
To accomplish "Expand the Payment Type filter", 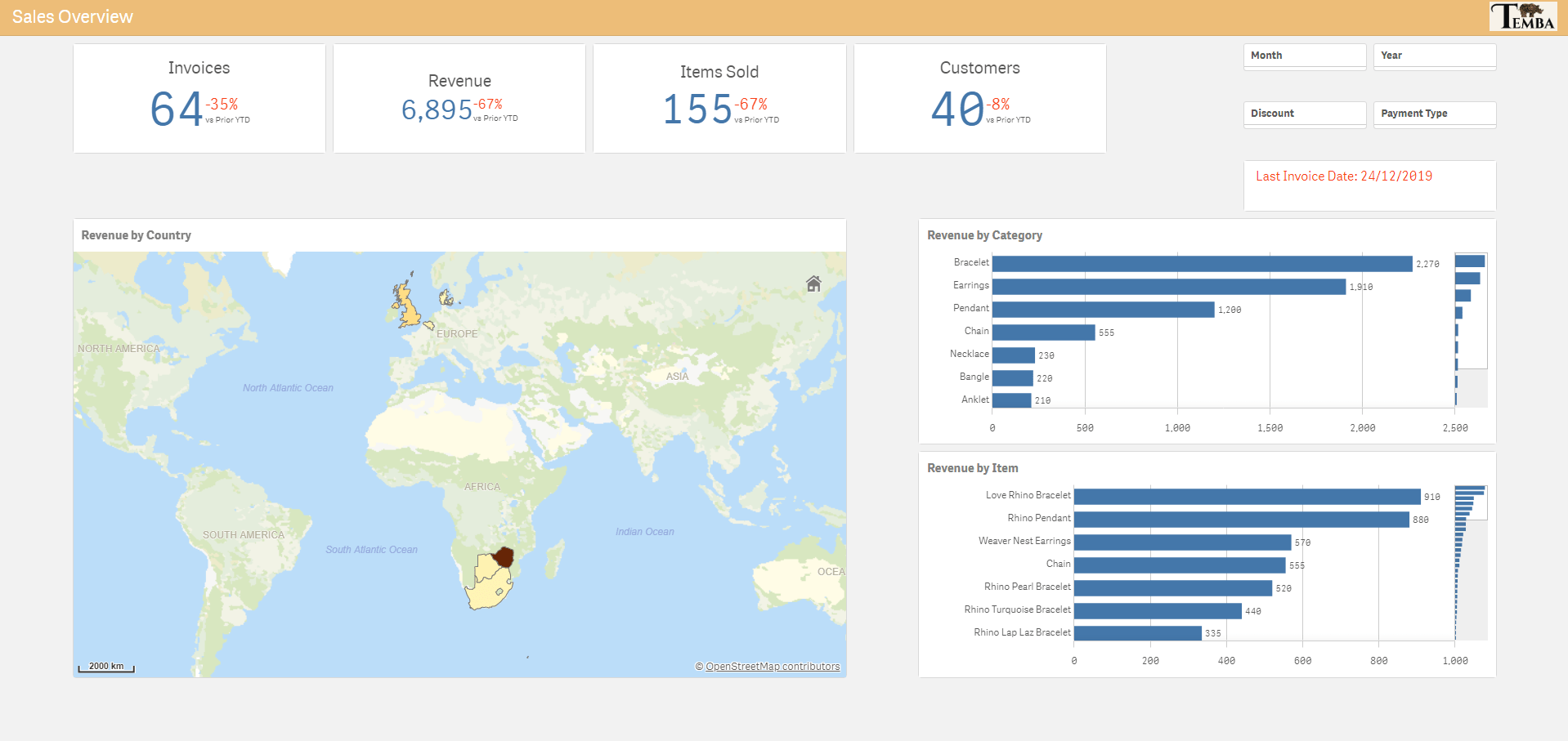I will [x=1434, y=114].
